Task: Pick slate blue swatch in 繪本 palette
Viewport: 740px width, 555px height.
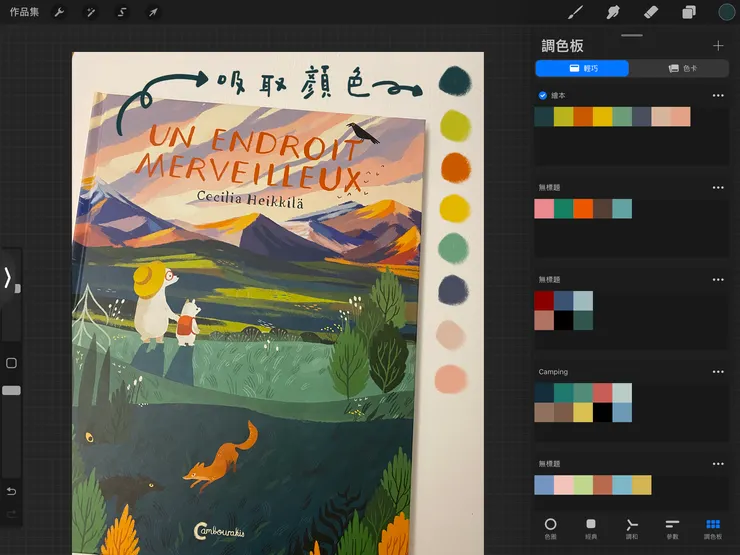Action: pos(641,117)
